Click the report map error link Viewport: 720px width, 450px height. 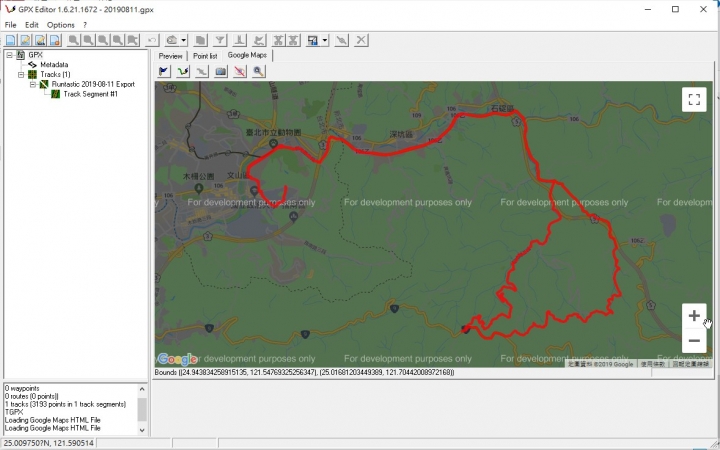point(691,364)
